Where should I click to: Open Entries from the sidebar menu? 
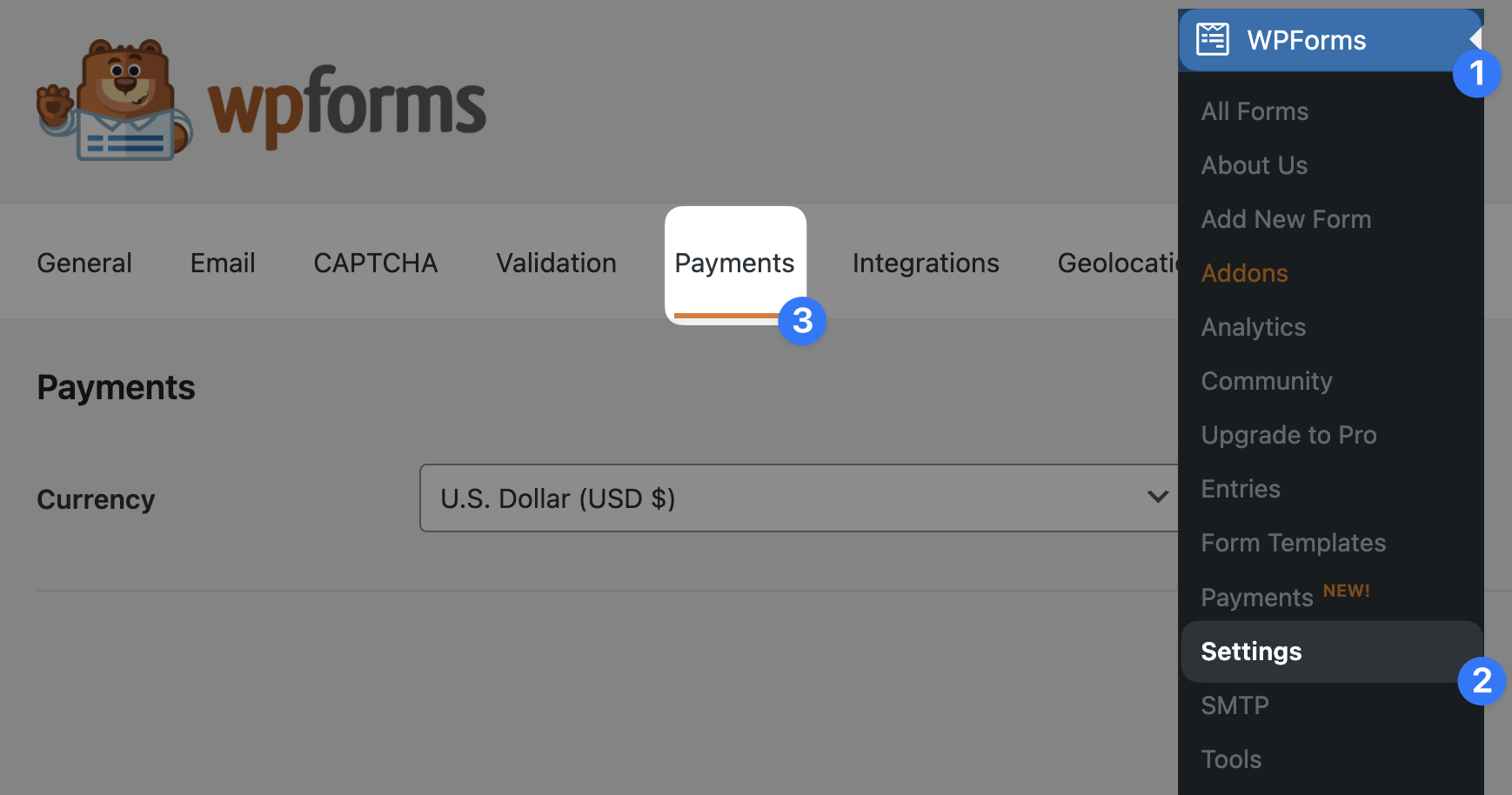click(x=1241, y=489)
